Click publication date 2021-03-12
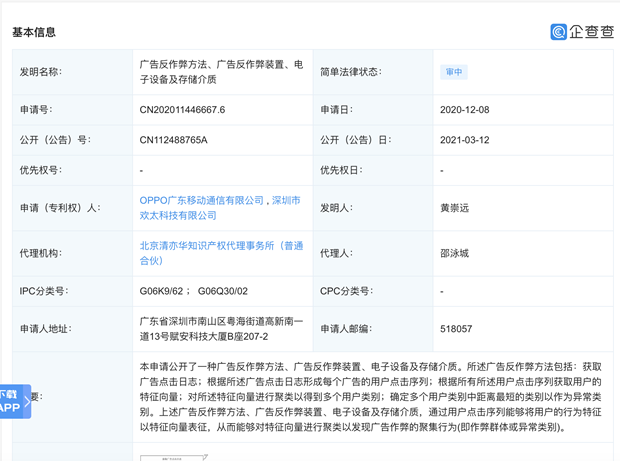This screenshot has height=461, width=620. [x=465, y=140]
